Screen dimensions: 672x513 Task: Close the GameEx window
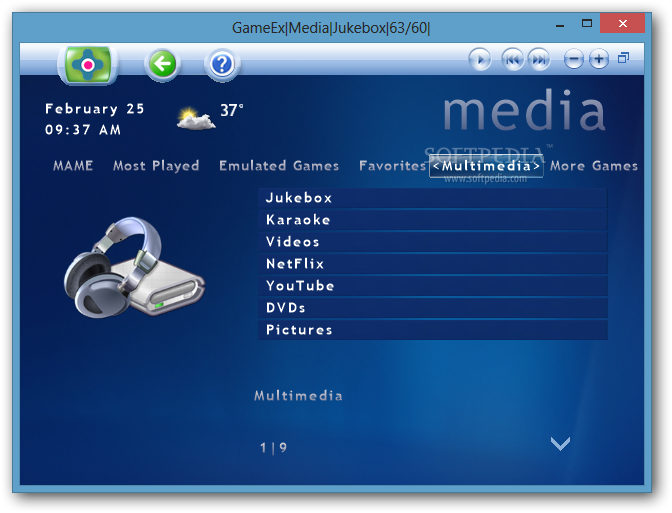coord(623,24)
